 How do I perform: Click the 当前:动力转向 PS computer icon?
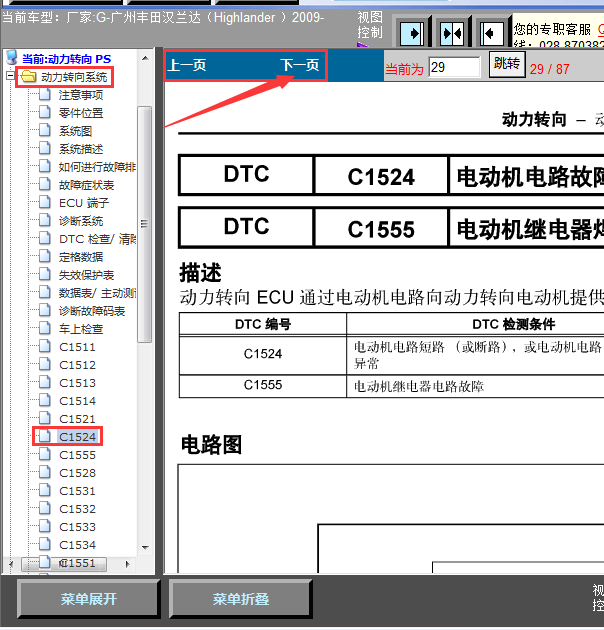coord(12,58)
